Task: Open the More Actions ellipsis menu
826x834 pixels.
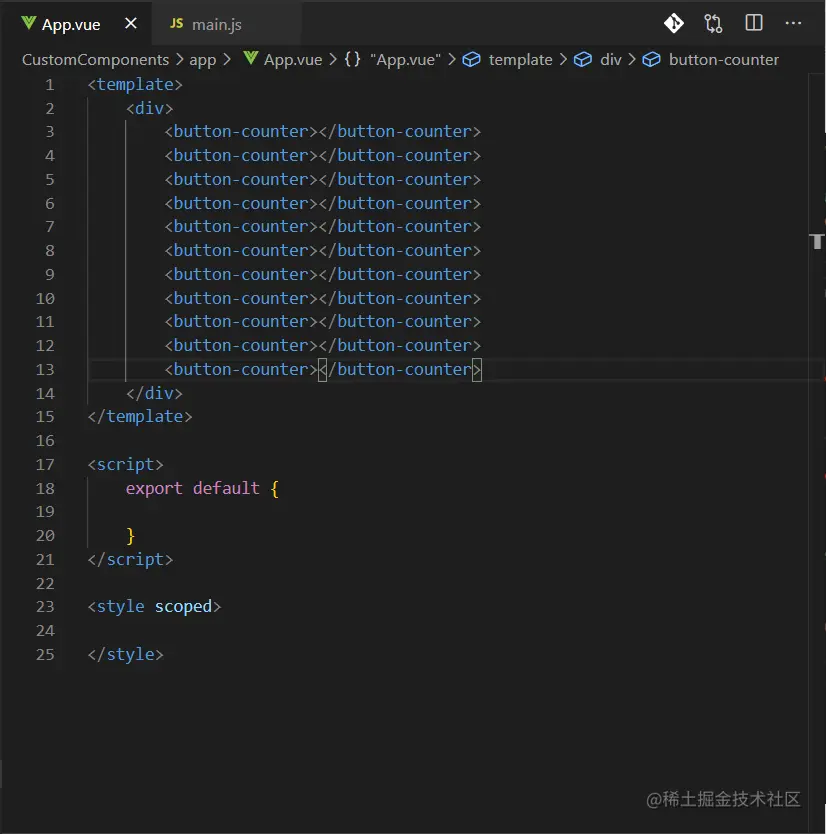Action: (x=793, y=23)
